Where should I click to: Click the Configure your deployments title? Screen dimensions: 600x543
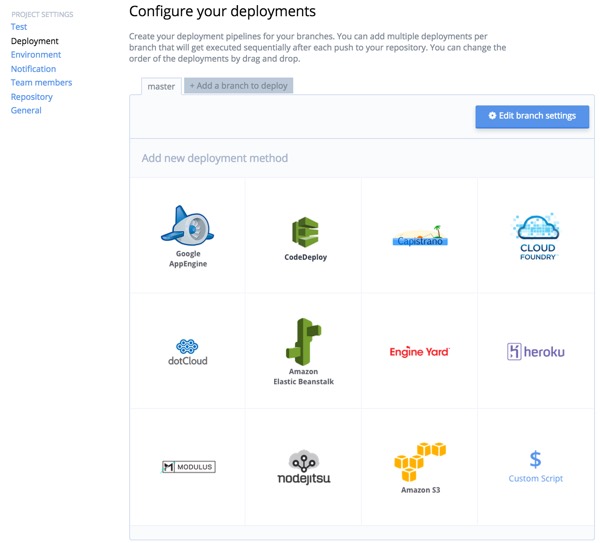point(222,11)
